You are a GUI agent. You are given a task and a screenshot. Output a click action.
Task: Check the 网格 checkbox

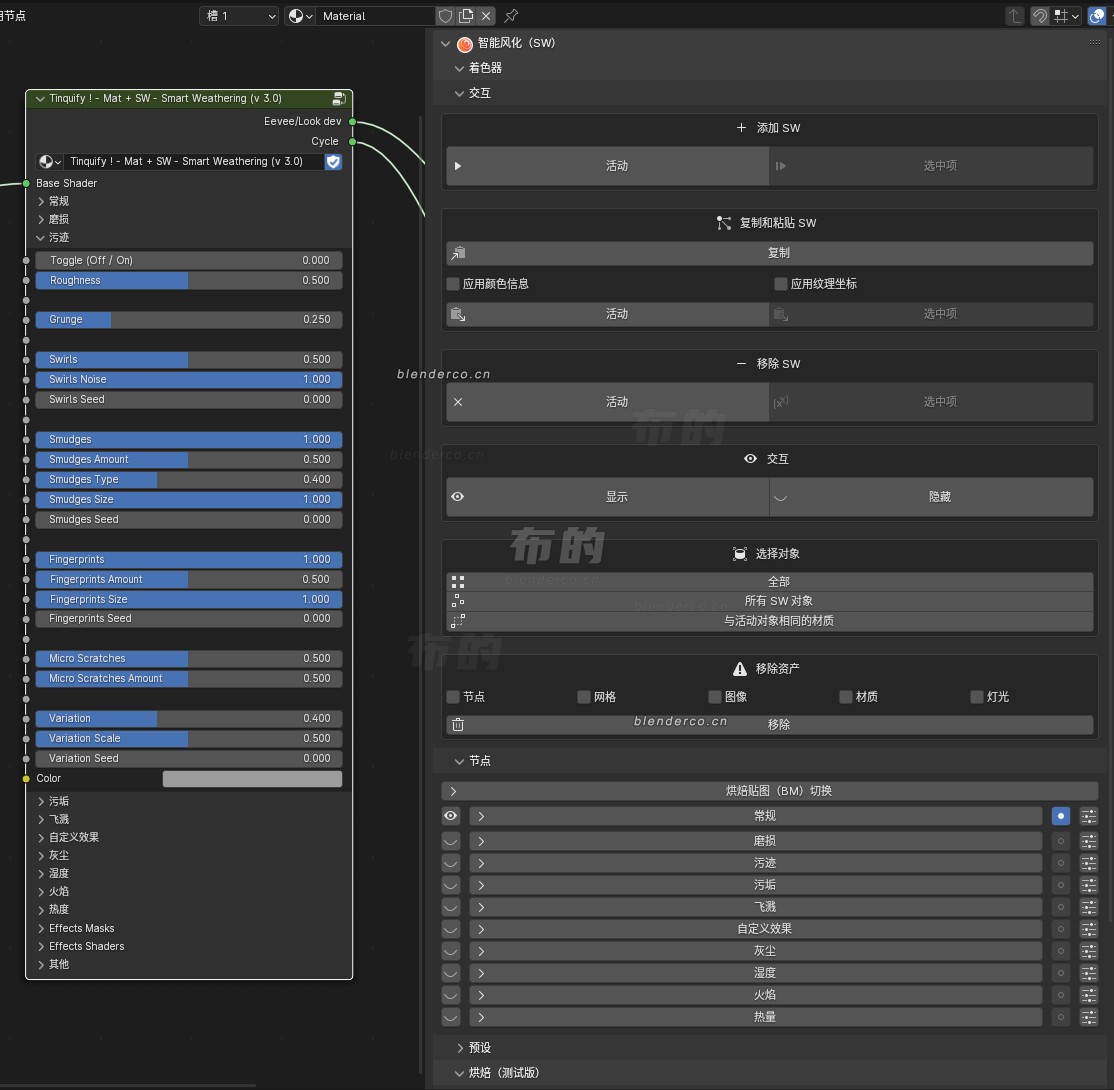(584, 697)
